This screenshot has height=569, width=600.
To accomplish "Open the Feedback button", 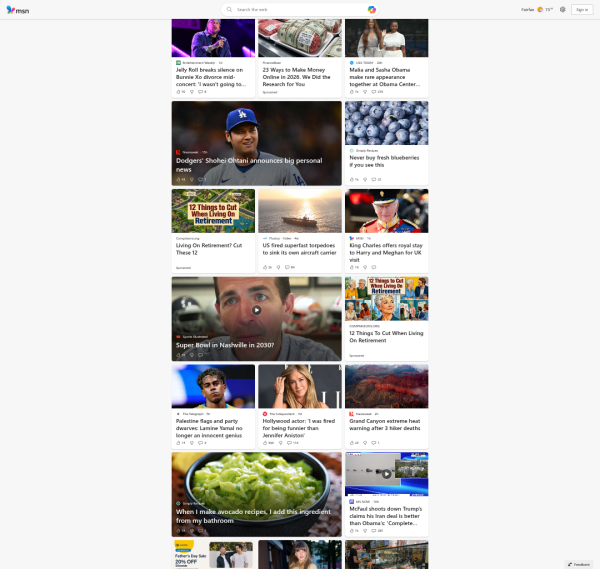I will [579, 564].
